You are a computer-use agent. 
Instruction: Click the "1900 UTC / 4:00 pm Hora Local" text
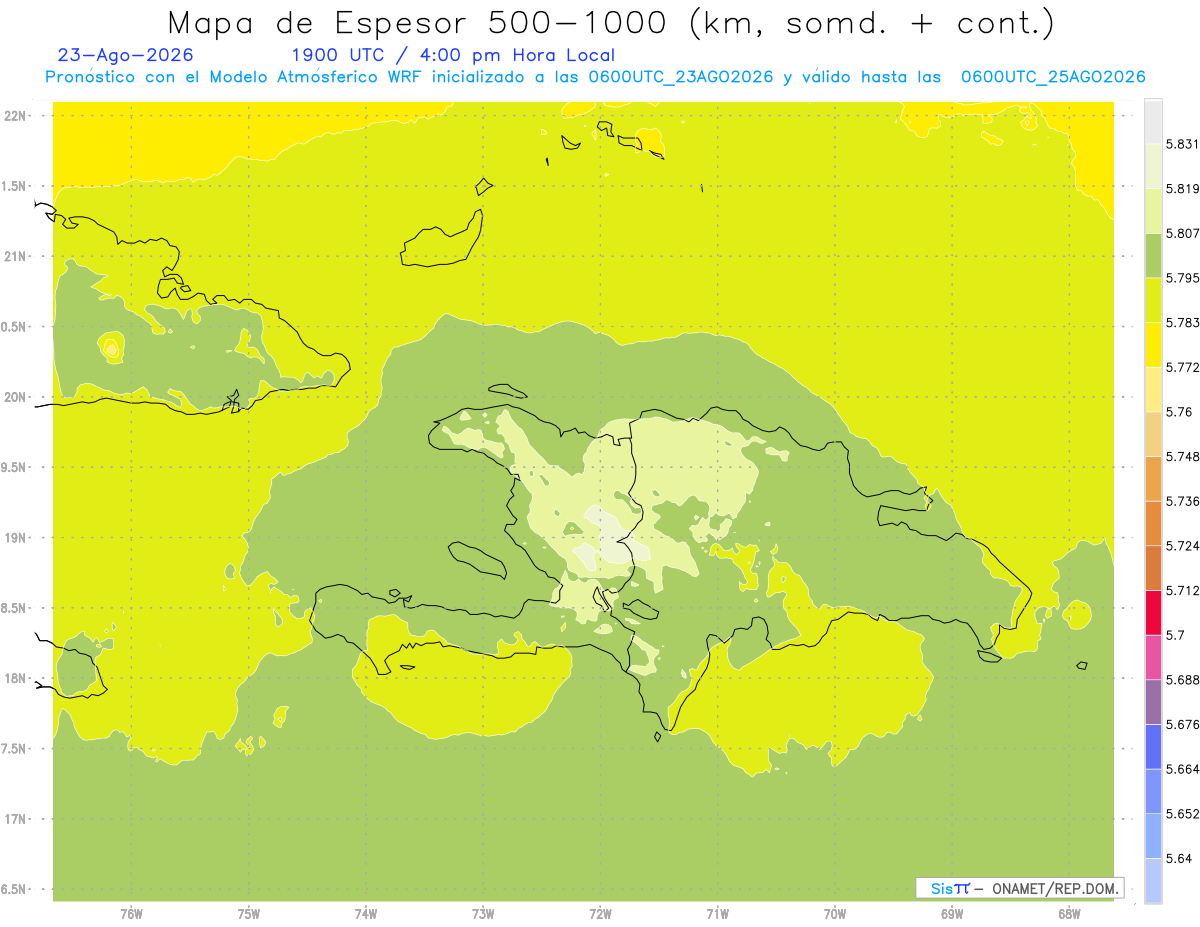point(453,55)
